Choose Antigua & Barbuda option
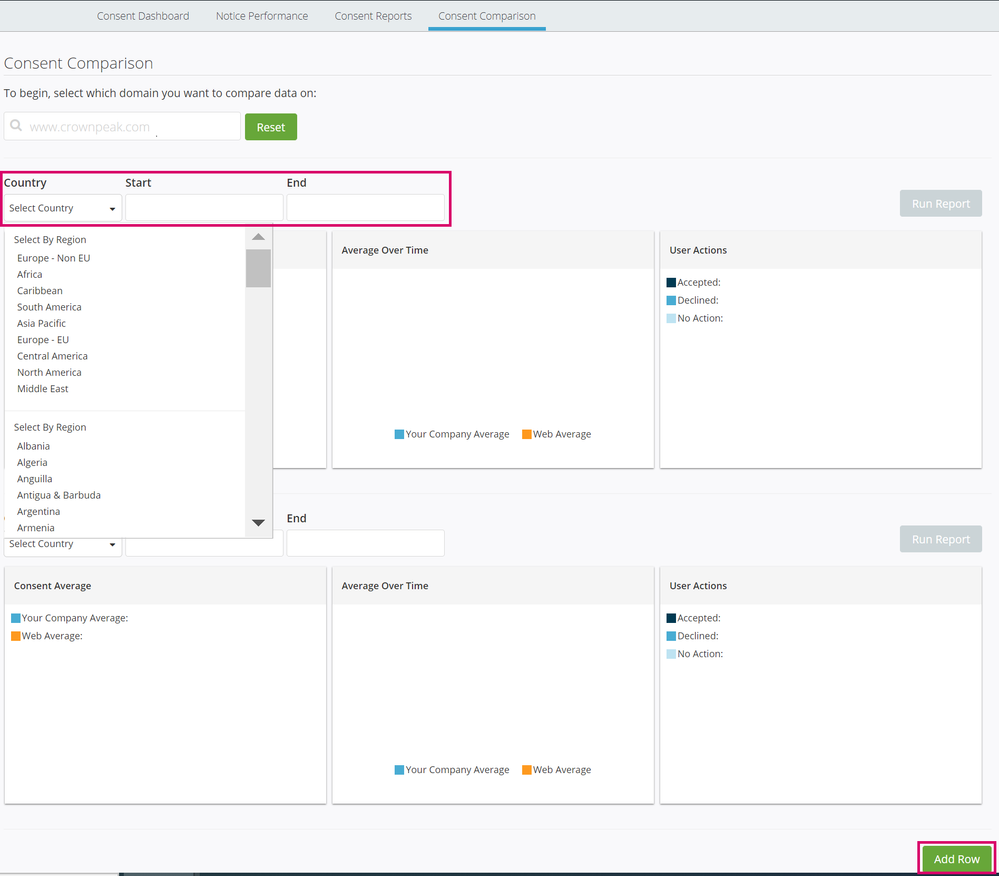This screenshot has height=876, width=999. click(59, 495)
